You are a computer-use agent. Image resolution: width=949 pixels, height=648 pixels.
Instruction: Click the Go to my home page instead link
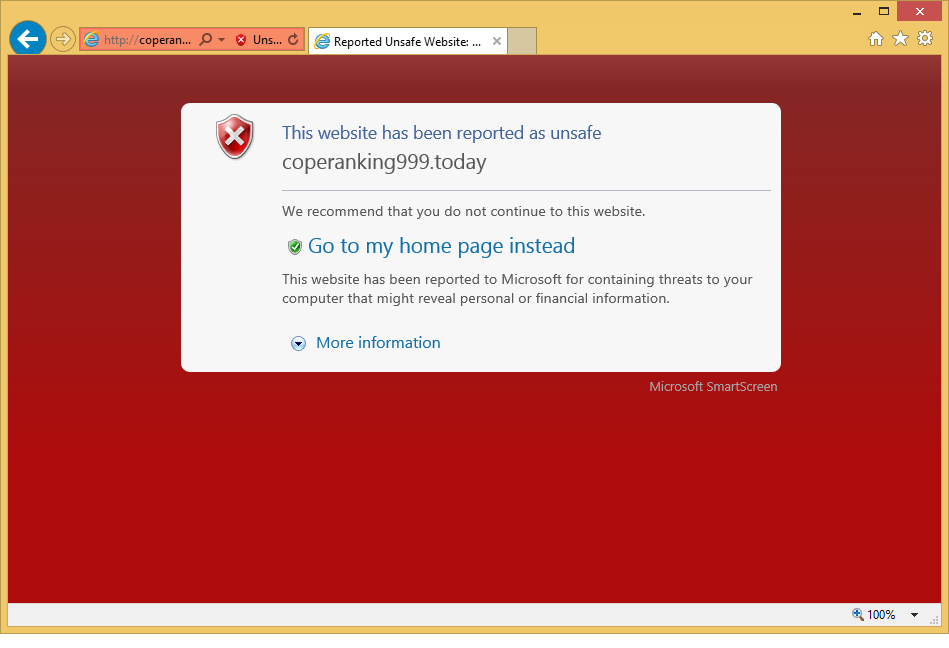(441, 246)
